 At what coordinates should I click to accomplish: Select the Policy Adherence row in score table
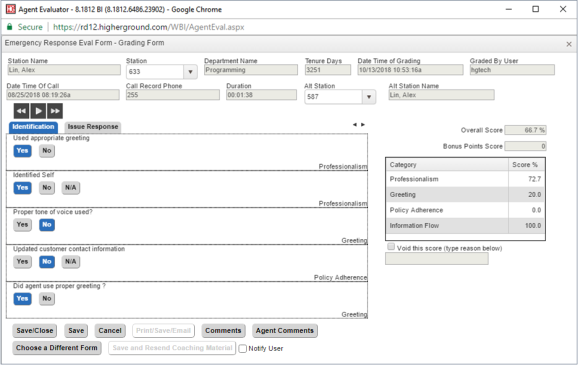[x=466, y=210]
